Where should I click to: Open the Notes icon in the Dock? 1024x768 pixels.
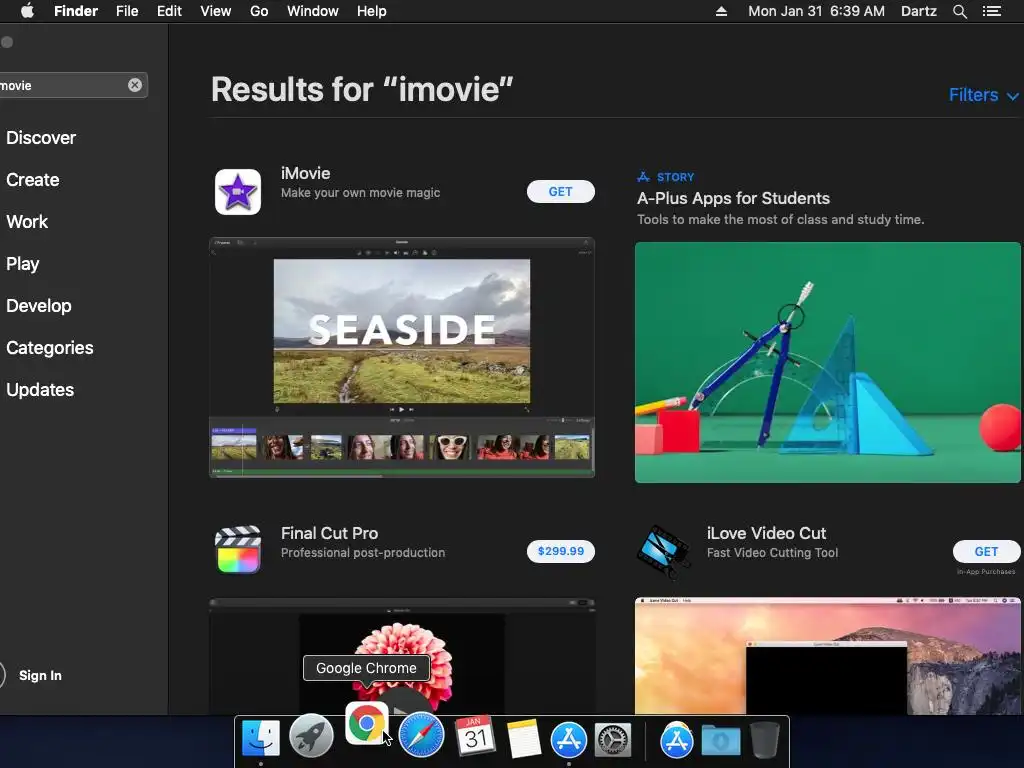pyautogui.click(x=523, y=739)
